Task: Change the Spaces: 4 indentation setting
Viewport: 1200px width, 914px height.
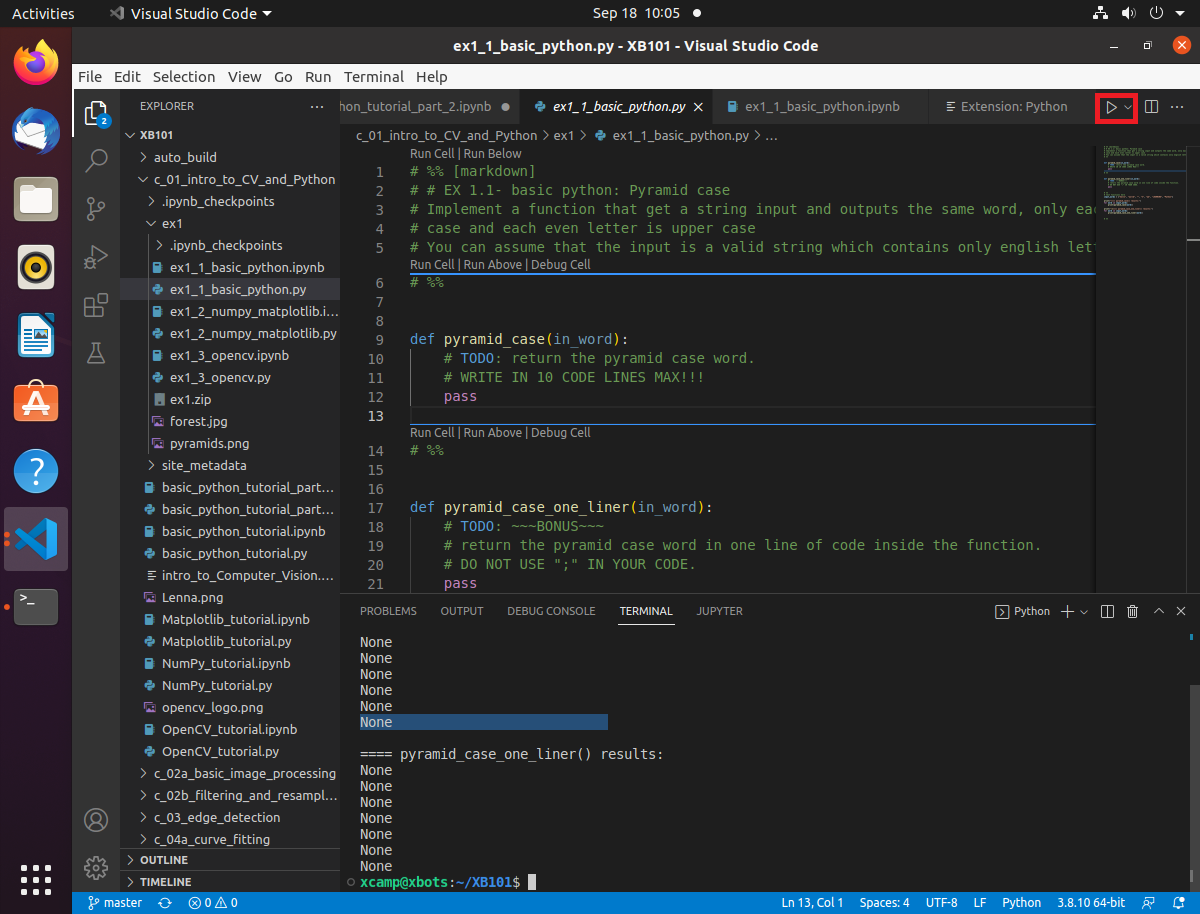Action: click(884, 902)
